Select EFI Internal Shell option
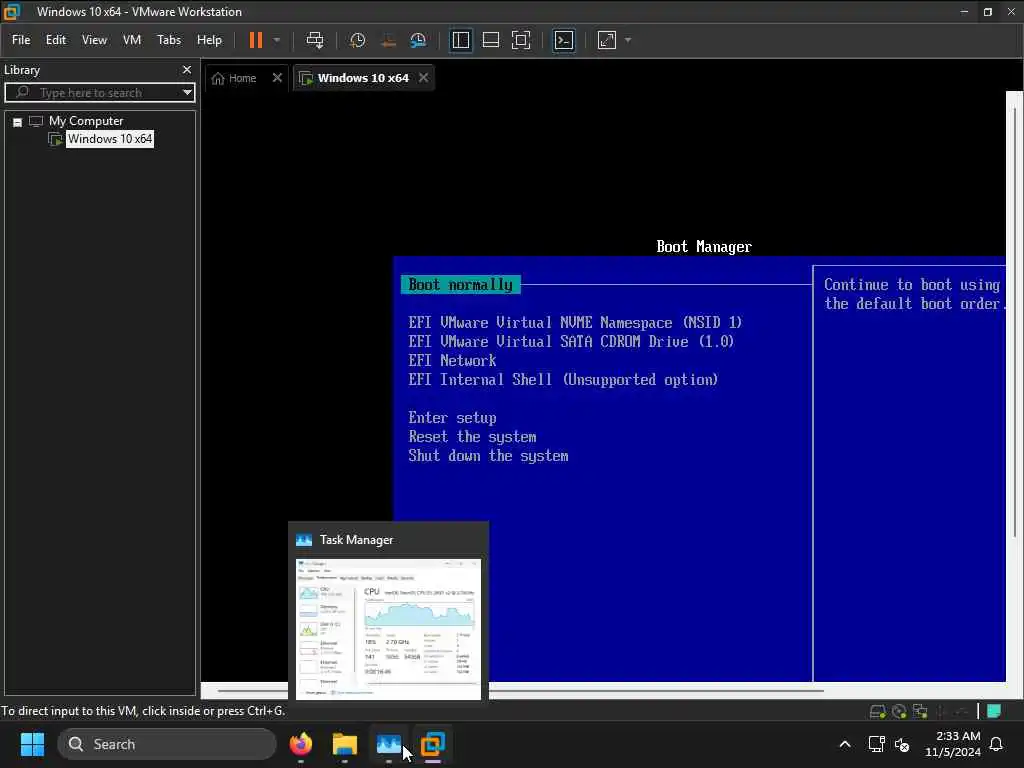The width and height of the screenshot is (1024, 768). click(x=563, y=379)
